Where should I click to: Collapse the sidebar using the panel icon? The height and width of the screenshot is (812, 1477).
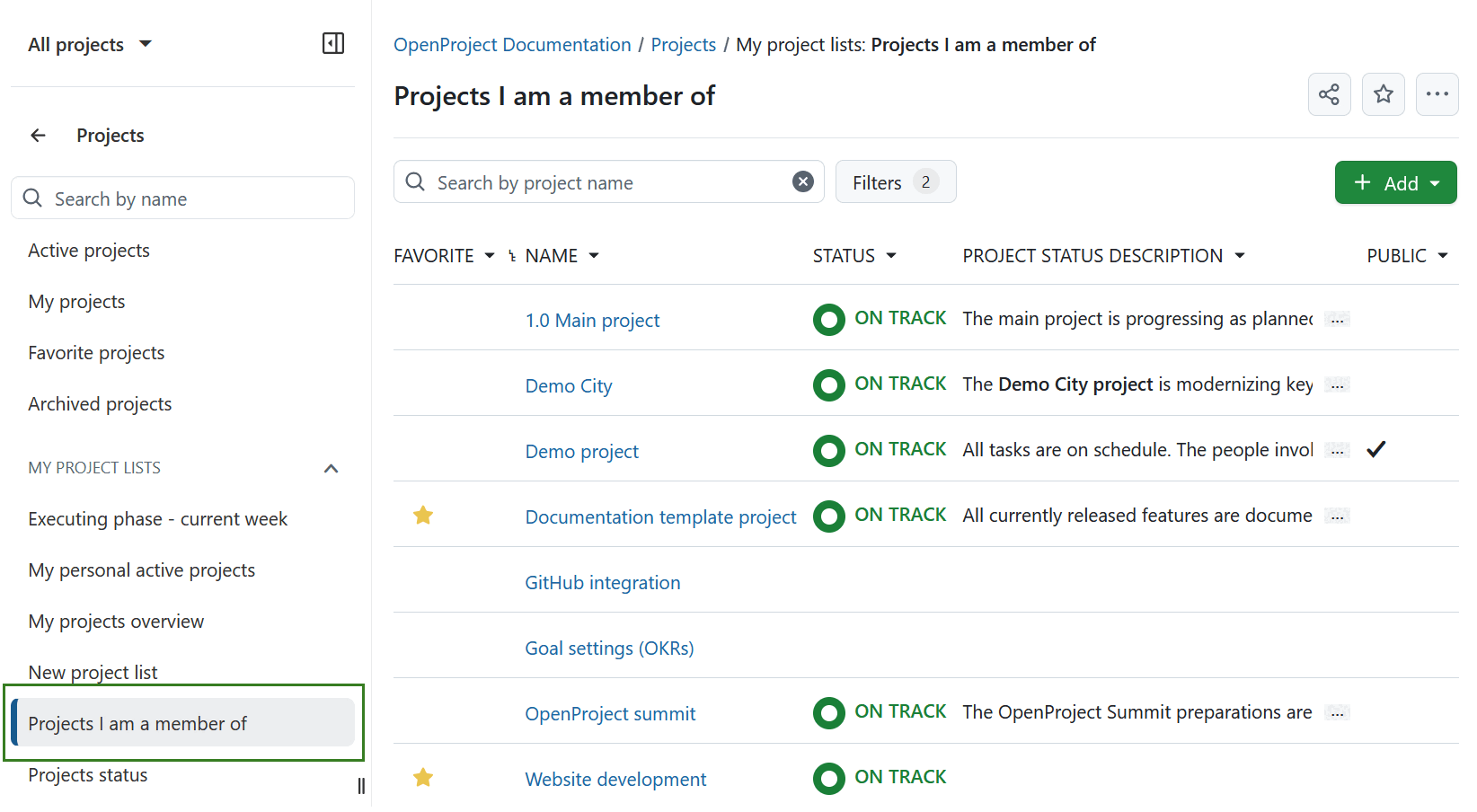click(332, 43)
